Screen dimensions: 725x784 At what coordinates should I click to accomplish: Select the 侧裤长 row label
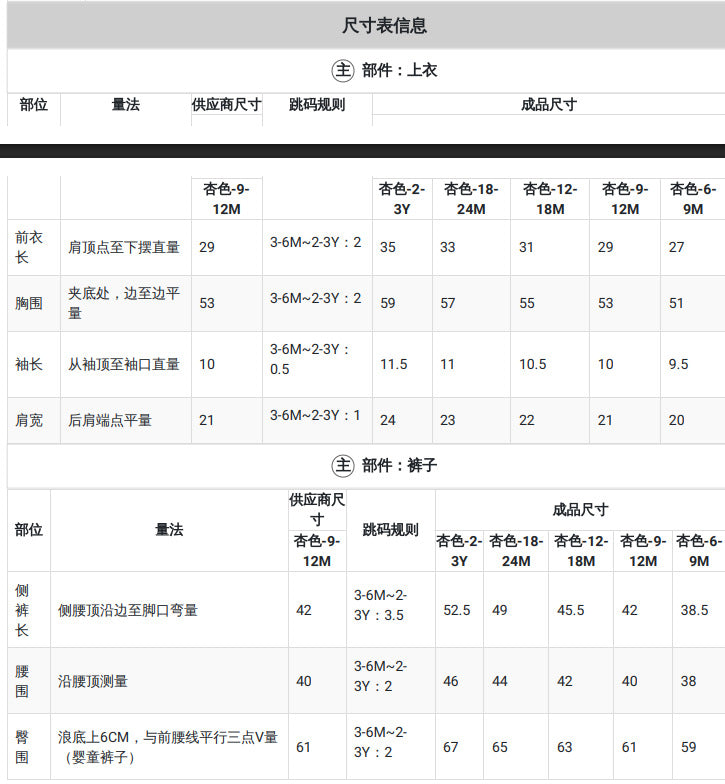click(22, 610)
